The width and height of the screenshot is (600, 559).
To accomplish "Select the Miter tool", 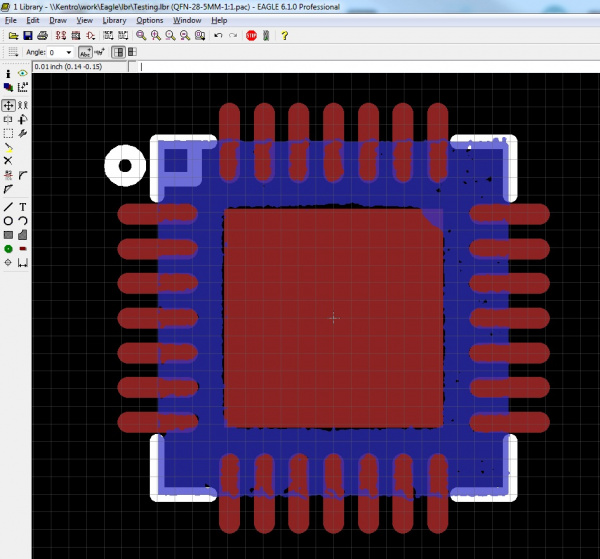I will pos(23,175).
